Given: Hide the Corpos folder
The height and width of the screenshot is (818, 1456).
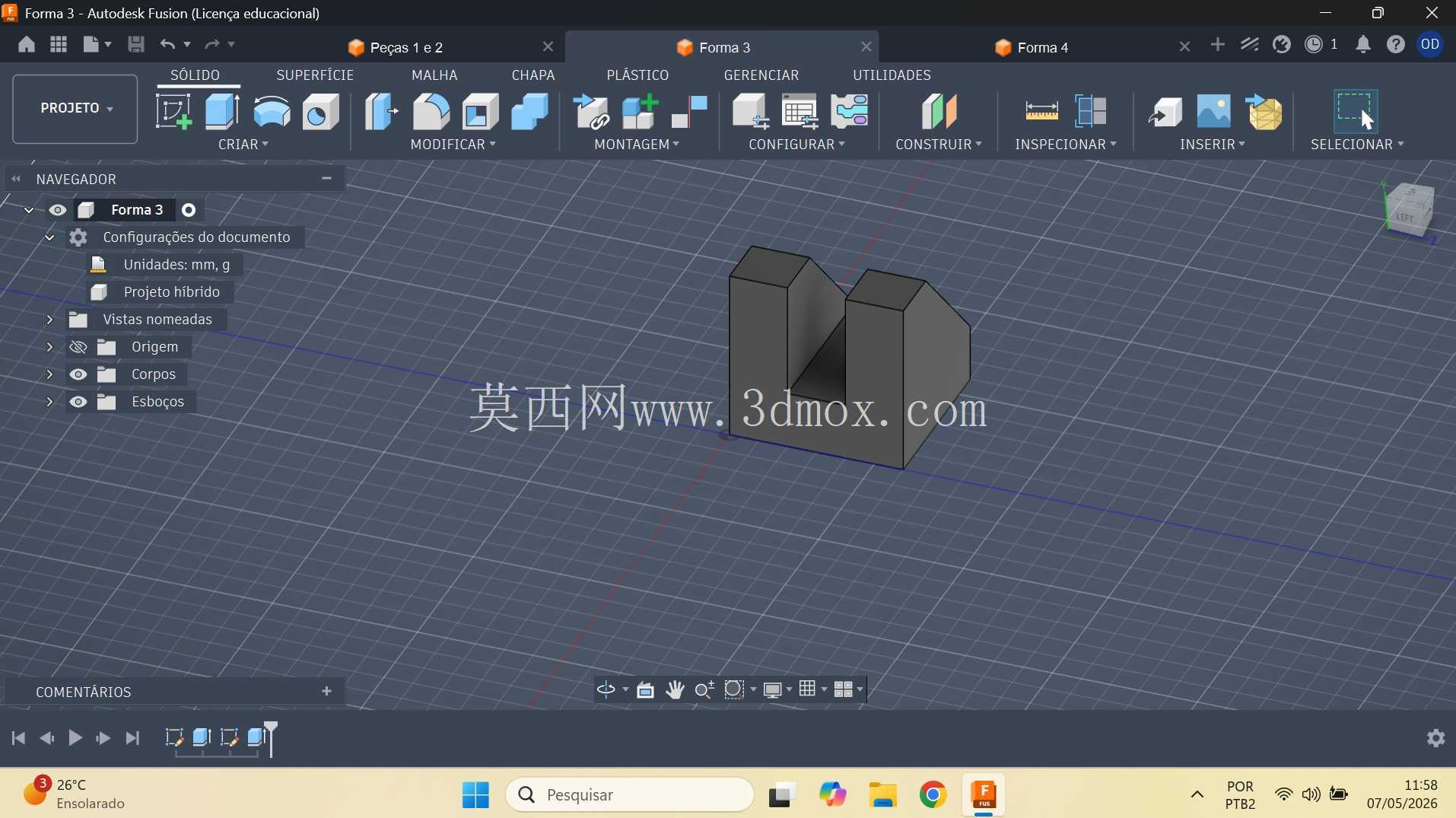Looking at the screenshot, I should (x=78, y=374).
